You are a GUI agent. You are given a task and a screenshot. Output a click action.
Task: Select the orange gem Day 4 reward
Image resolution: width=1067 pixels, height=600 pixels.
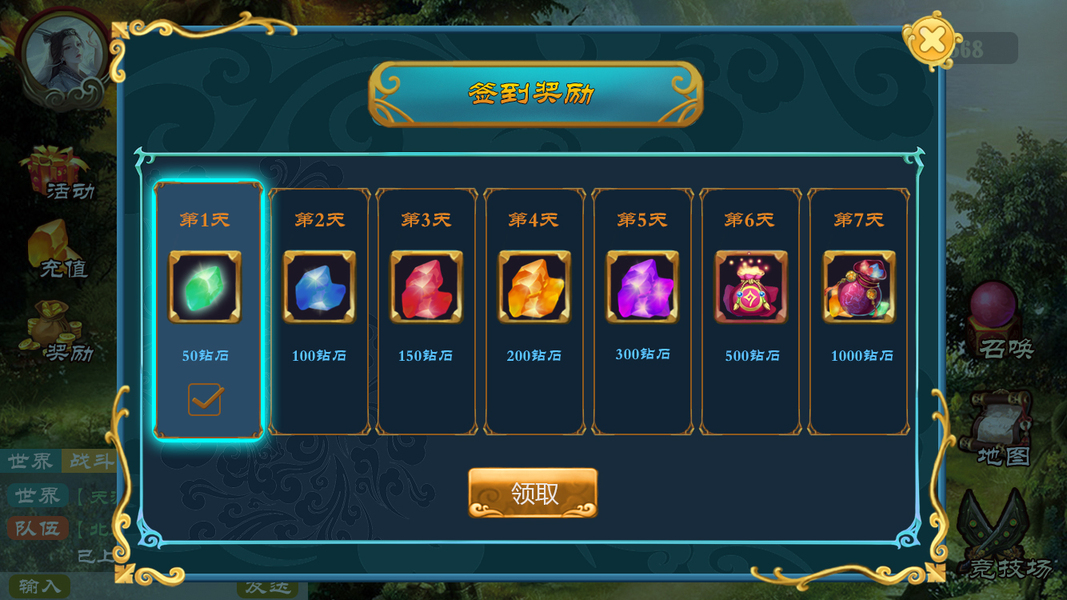pos(535,286)
